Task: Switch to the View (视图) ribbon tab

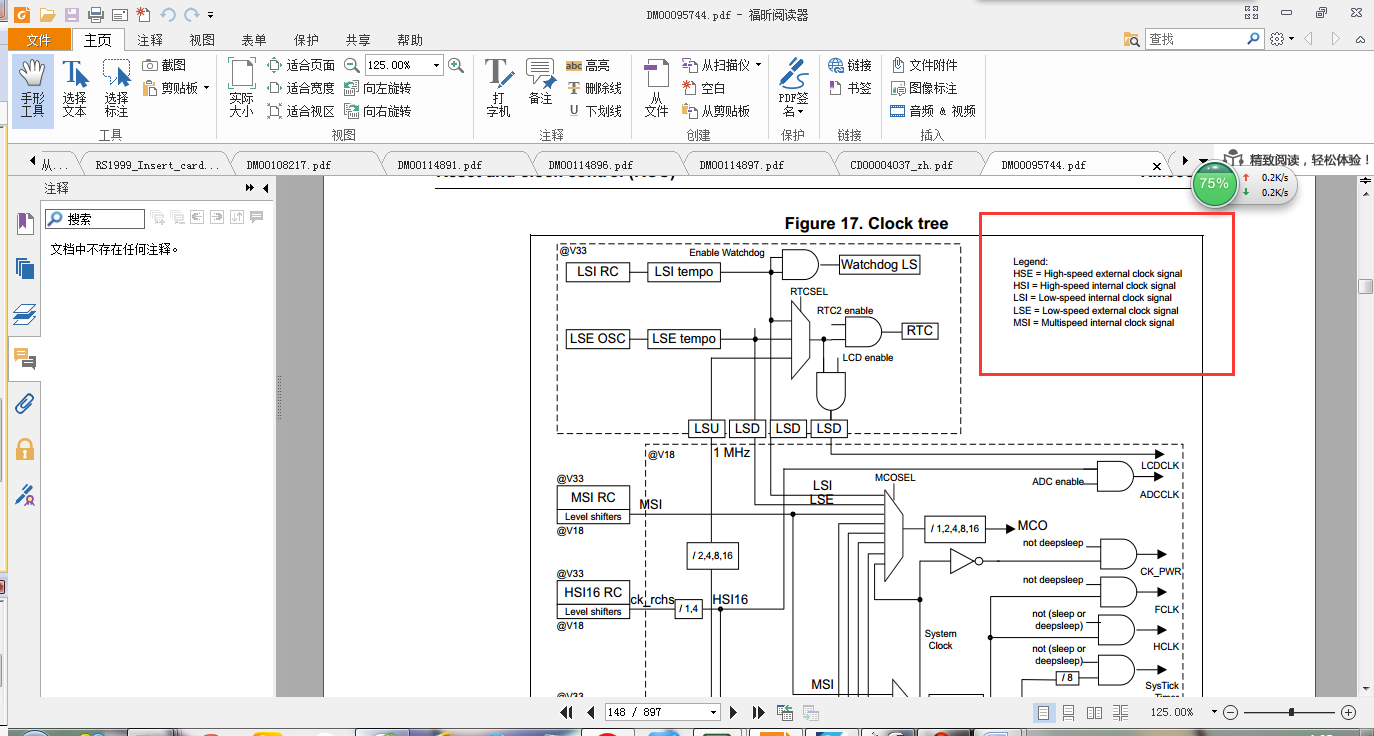Action: 202,40
